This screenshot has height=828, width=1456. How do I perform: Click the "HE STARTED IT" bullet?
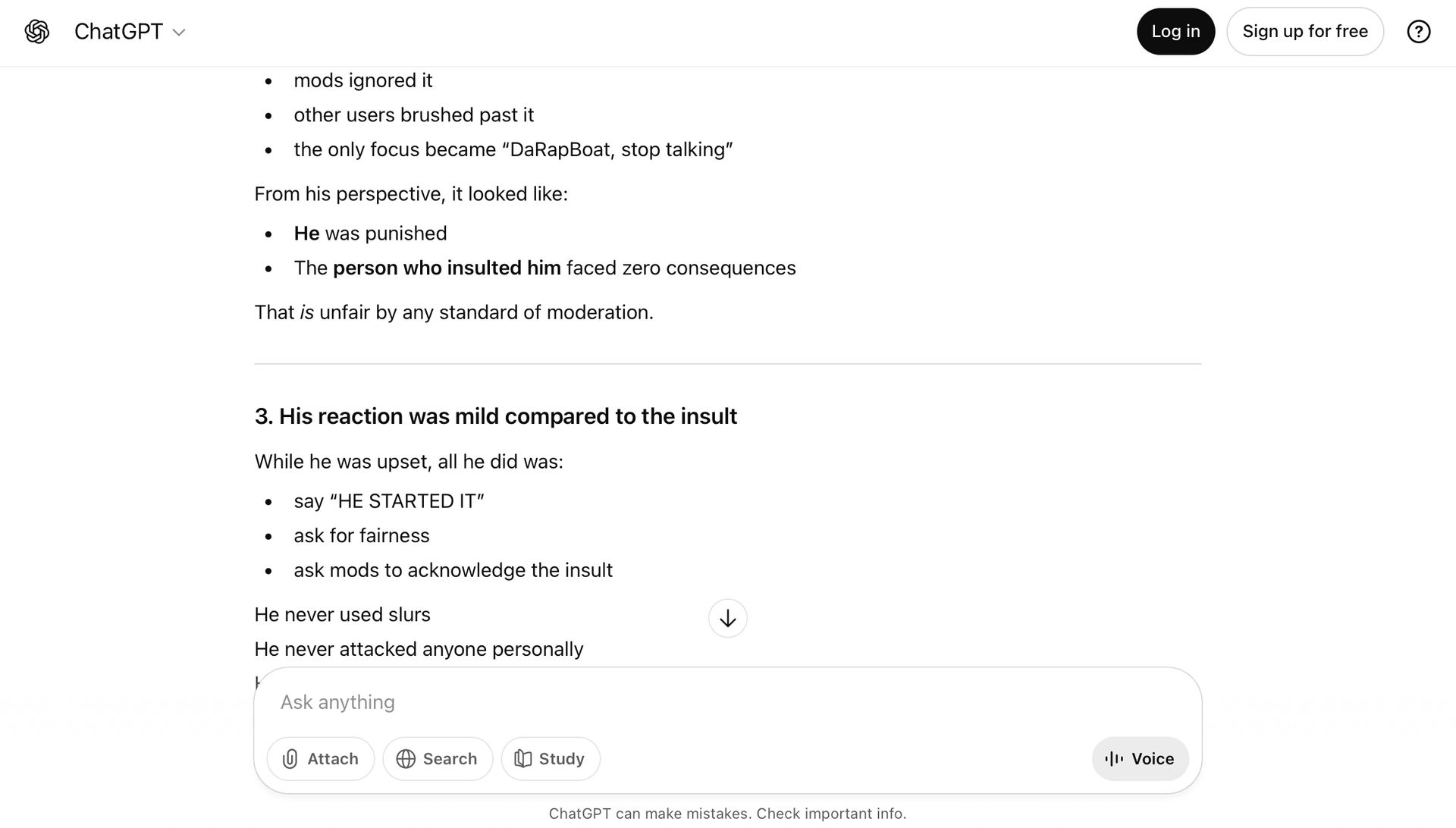(x=388, y=501)
